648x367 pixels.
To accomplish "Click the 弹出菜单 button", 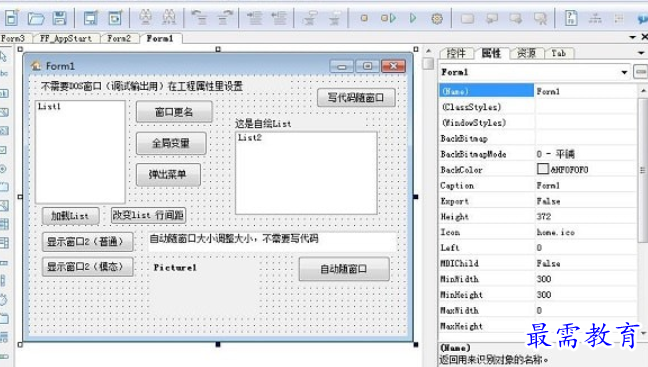I will (168, 174).
